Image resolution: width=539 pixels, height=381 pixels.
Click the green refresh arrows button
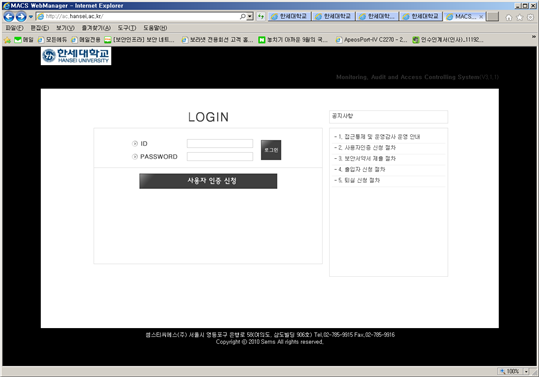261,17
